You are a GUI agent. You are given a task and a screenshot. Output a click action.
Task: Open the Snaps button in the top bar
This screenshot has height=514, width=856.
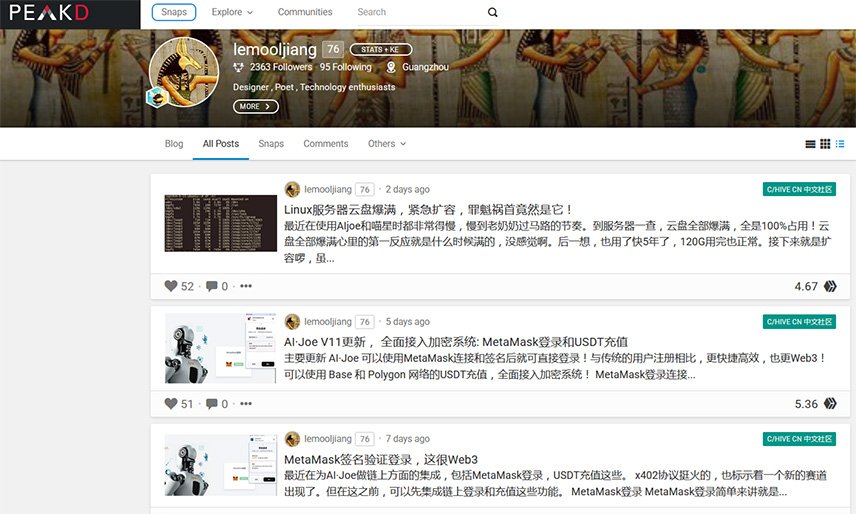[x=174, y=12]
